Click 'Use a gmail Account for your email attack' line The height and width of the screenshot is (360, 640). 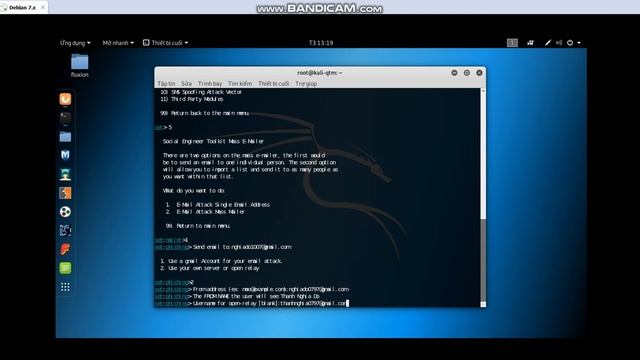(221, 261)
